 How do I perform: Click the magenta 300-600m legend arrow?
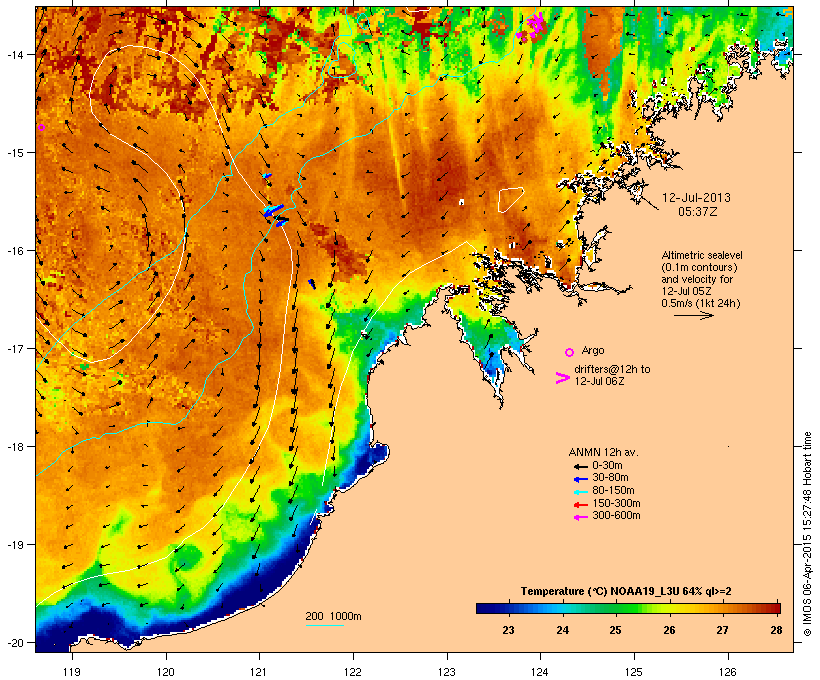580,517
